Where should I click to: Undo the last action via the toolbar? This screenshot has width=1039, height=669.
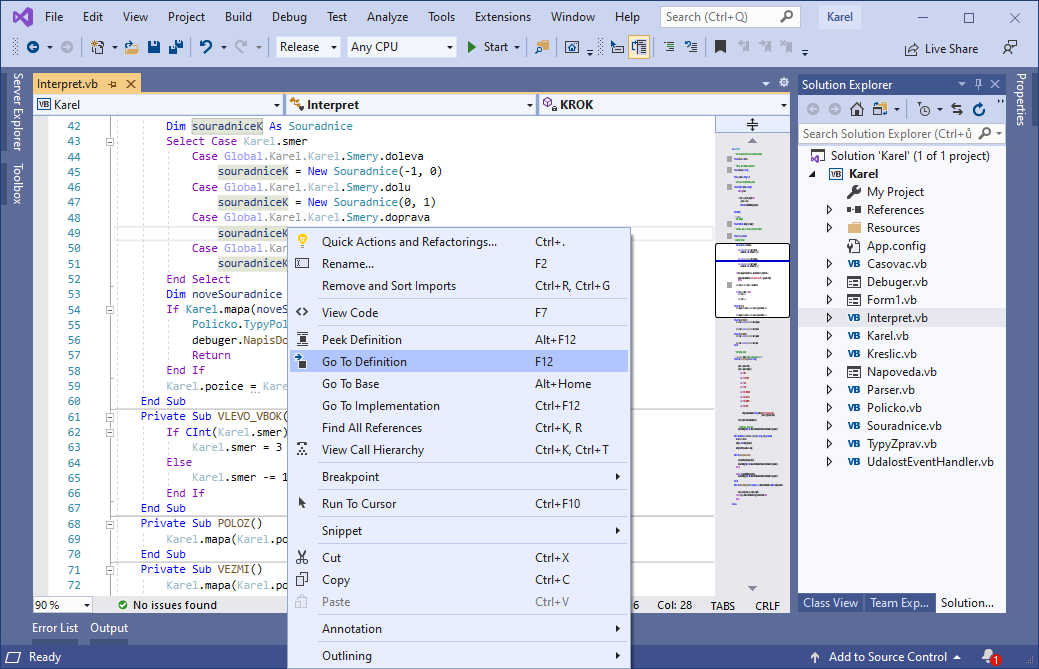(206, 47)
